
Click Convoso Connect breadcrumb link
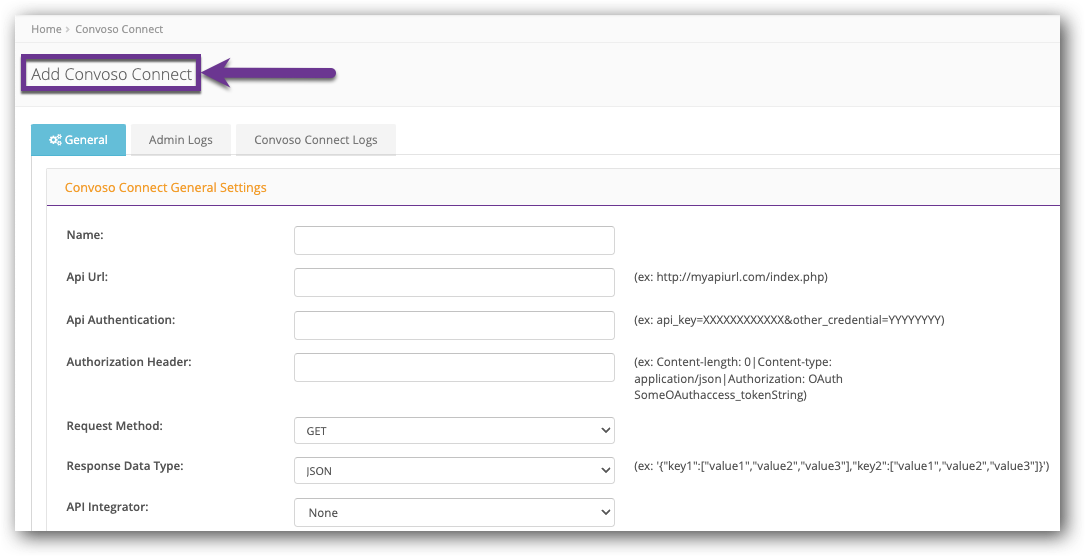tap(119, 29)
